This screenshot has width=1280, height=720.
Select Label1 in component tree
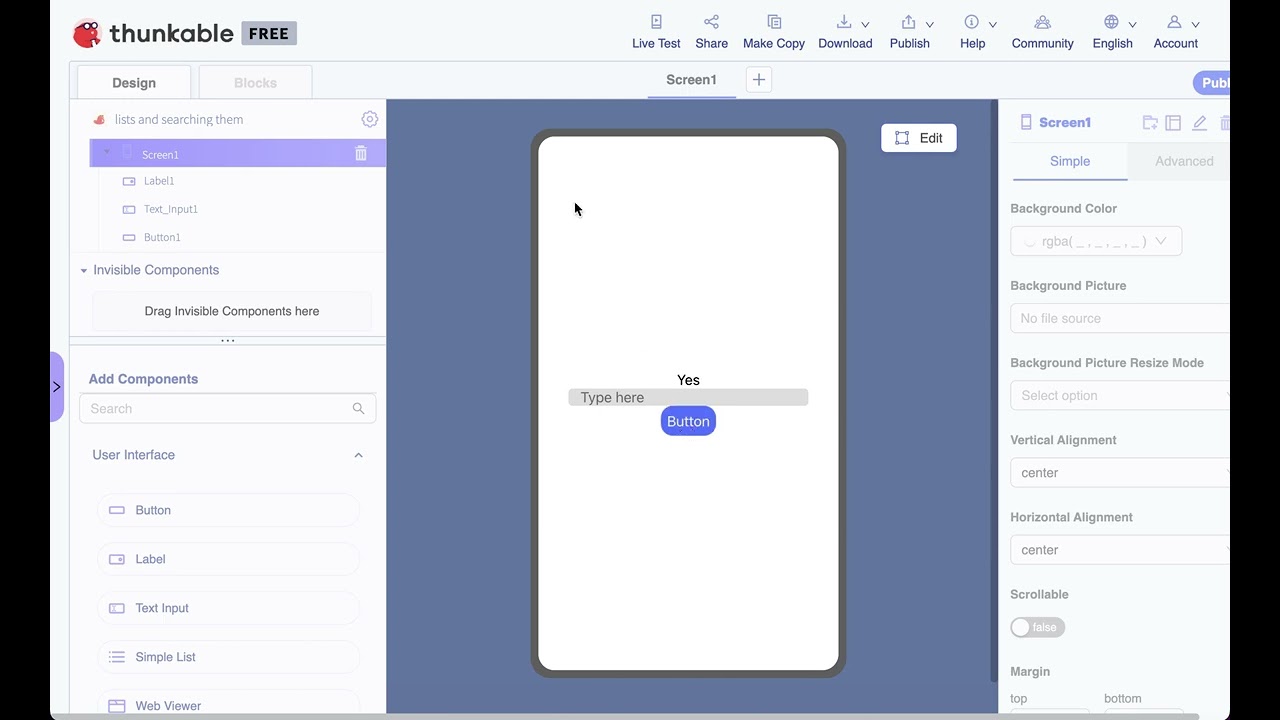point(159,181)
